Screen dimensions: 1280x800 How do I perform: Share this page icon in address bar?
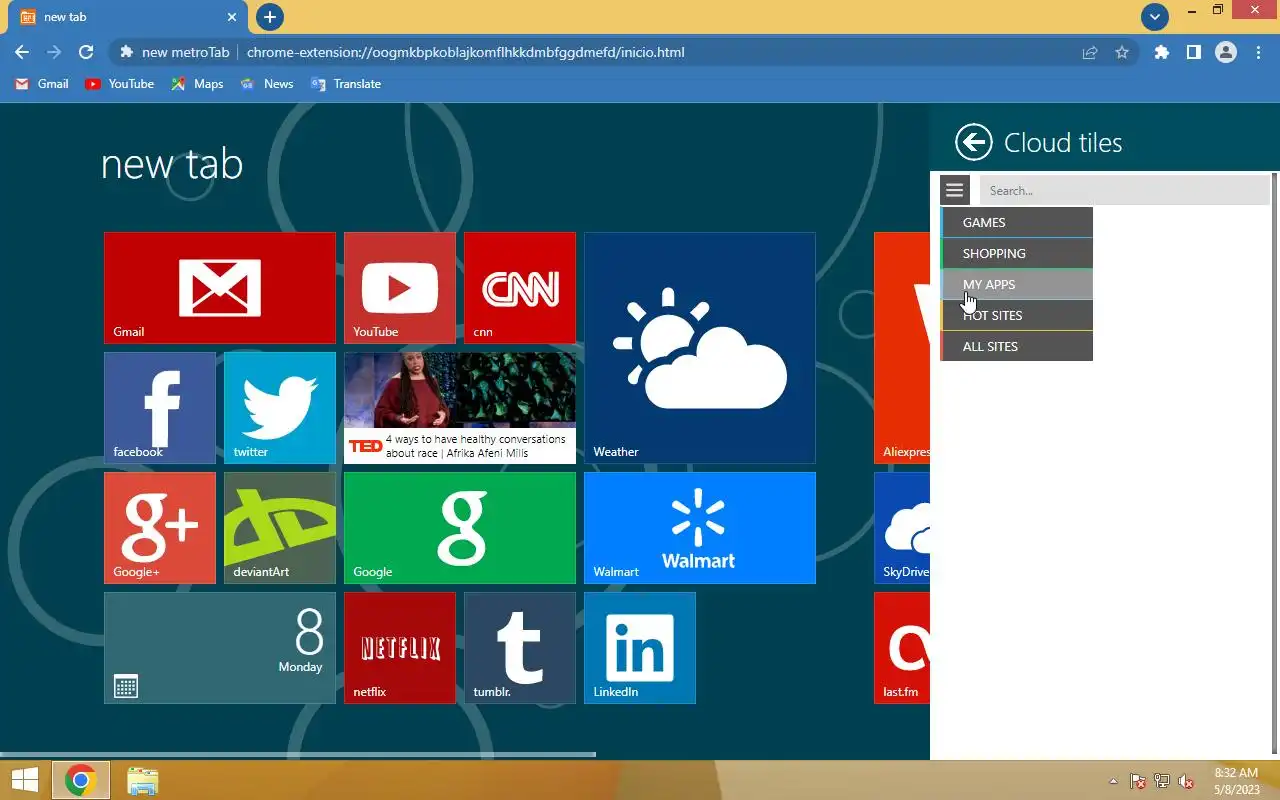[1090, 52]
